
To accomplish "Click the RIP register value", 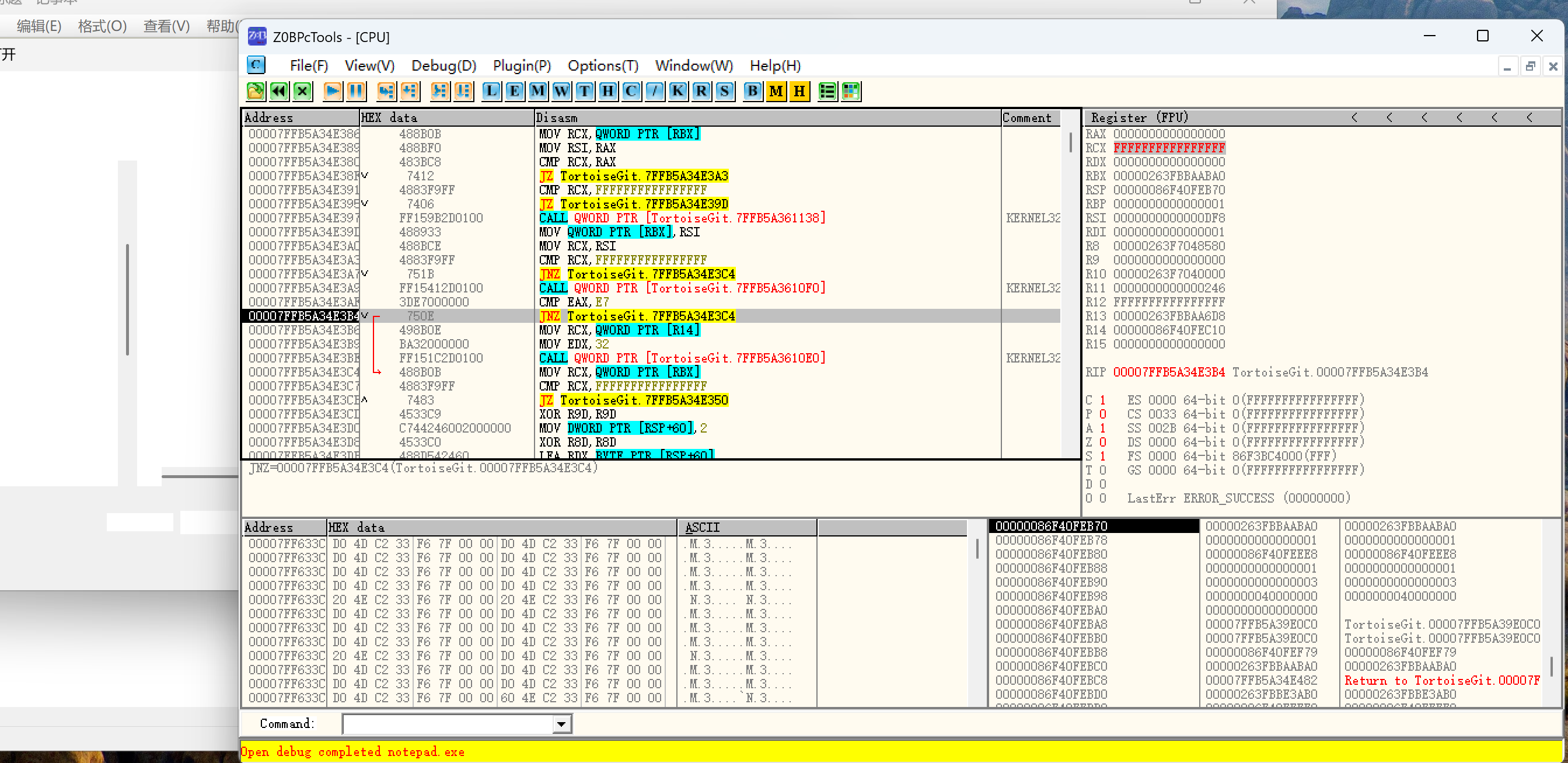I will [1169, 372].
